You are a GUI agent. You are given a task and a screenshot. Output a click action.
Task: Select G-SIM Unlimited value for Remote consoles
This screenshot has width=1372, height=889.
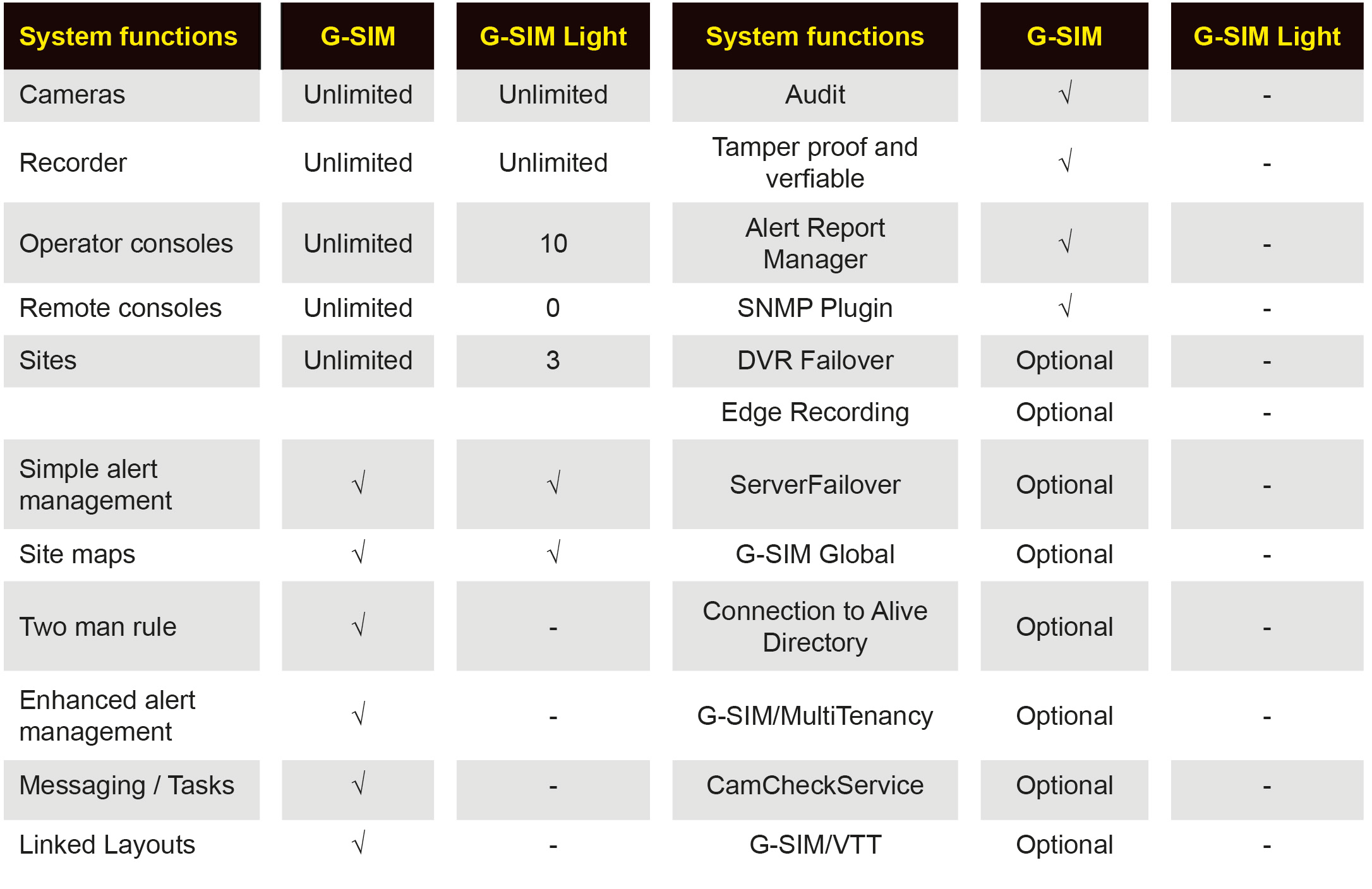(x=358, y=308)
